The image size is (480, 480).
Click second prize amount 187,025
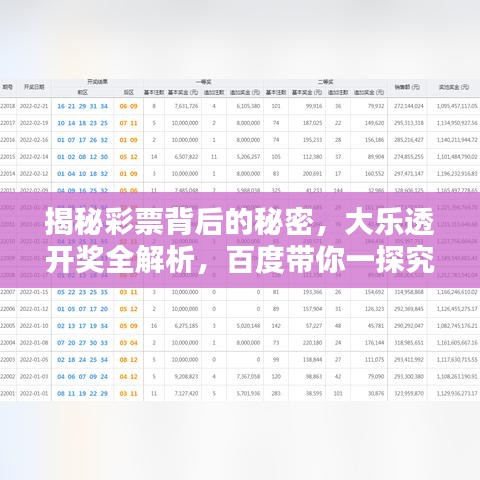click(x=313, y=123)
